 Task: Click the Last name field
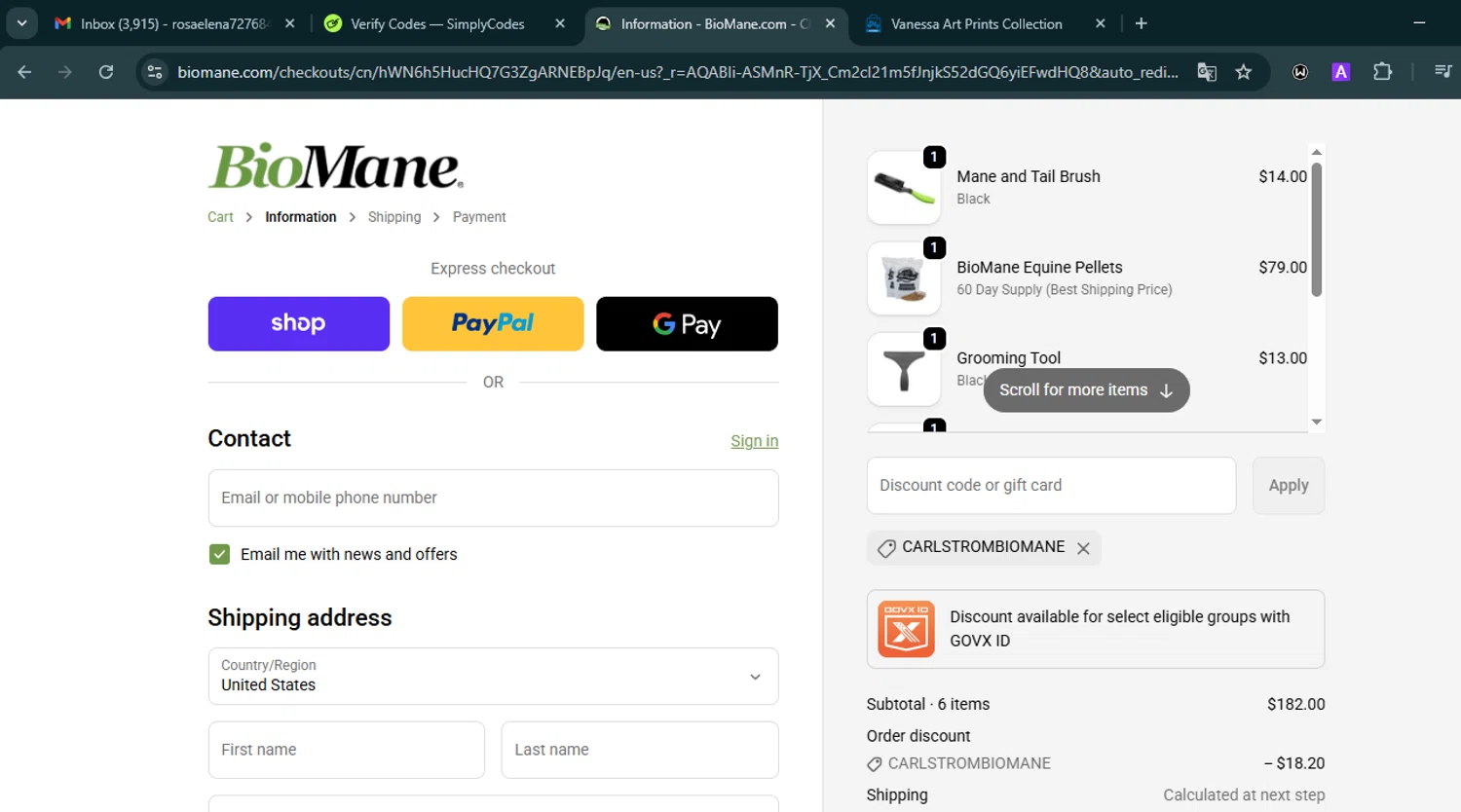(x=640, y=750)
